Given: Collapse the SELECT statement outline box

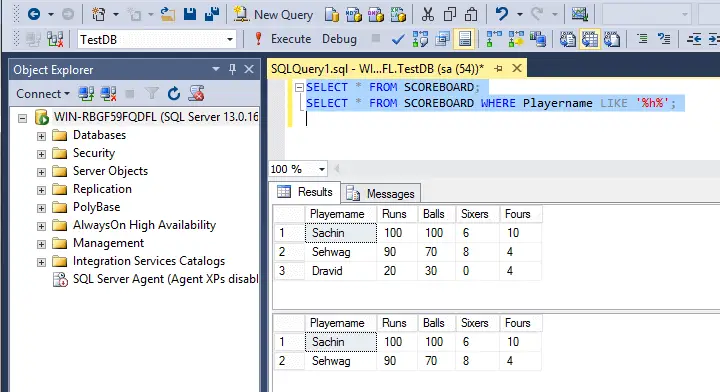Looking at the screenshot, I should tap(299, 87).
